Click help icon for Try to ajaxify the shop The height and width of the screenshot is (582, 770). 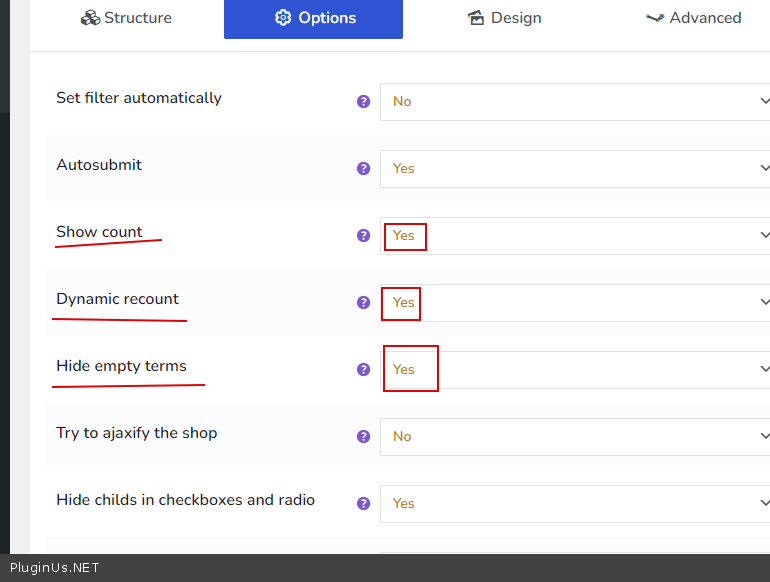click(x=364, y=437)
